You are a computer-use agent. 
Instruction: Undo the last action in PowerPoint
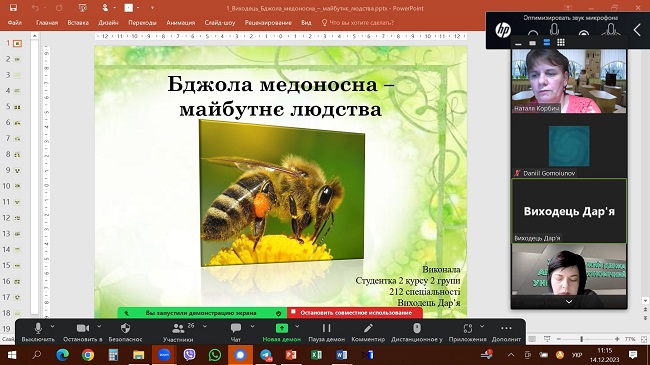tap(35, 8)
